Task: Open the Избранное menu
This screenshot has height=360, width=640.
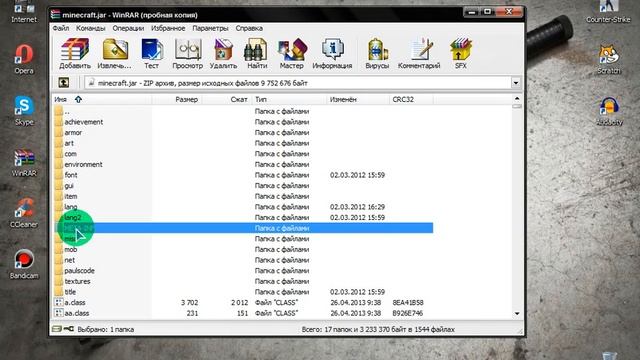Action: click(x=168, y=28)
